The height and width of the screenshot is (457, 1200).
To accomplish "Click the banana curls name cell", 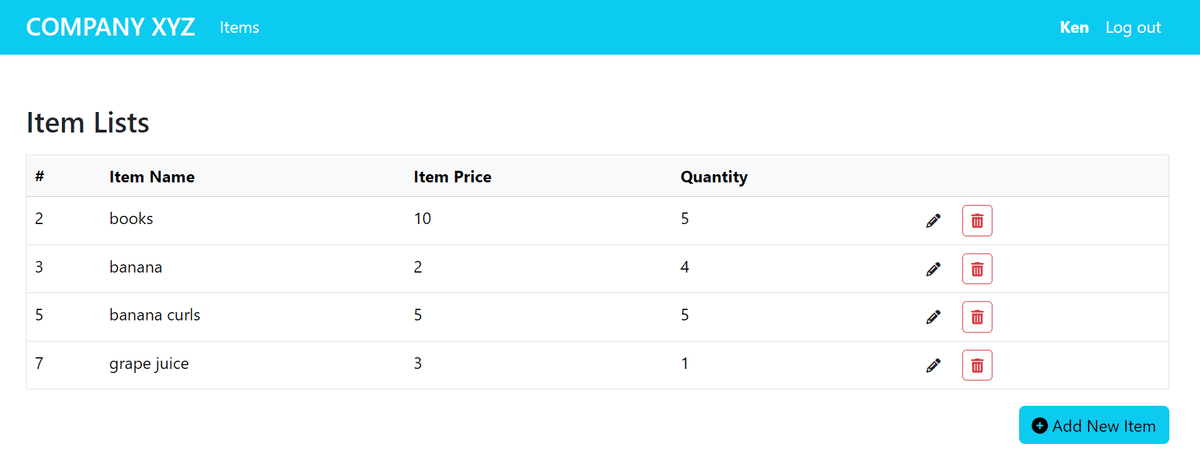I will (x=155, y=315).
